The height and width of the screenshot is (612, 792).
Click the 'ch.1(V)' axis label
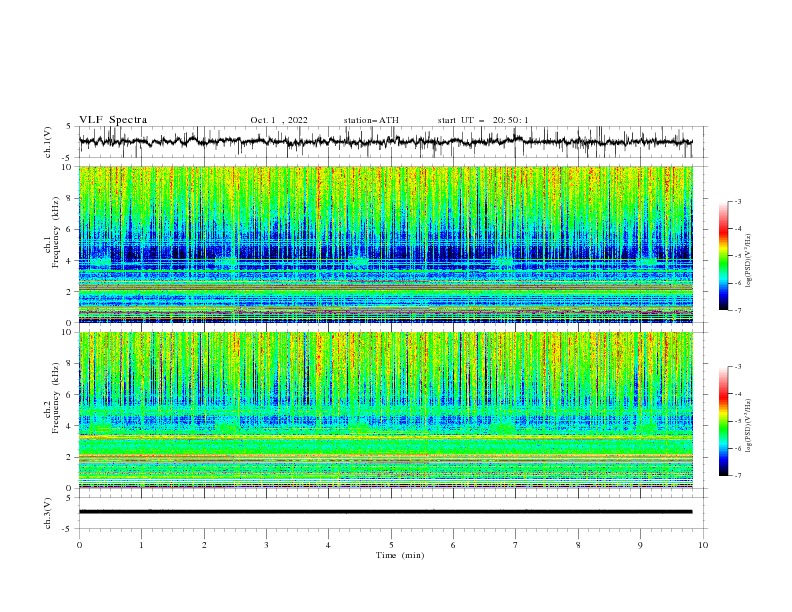[48, 142]
